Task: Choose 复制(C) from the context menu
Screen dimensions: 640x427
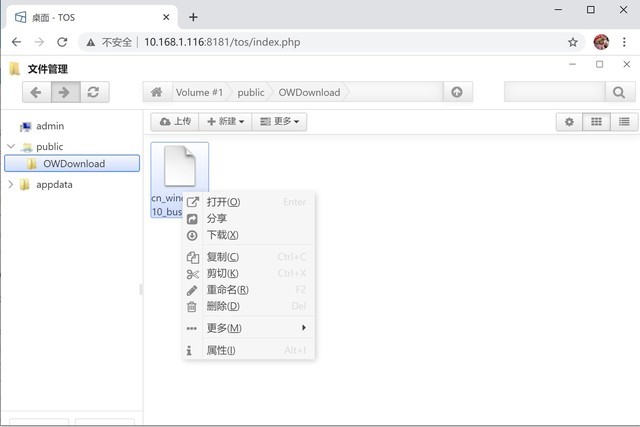Action: point(249,257)
